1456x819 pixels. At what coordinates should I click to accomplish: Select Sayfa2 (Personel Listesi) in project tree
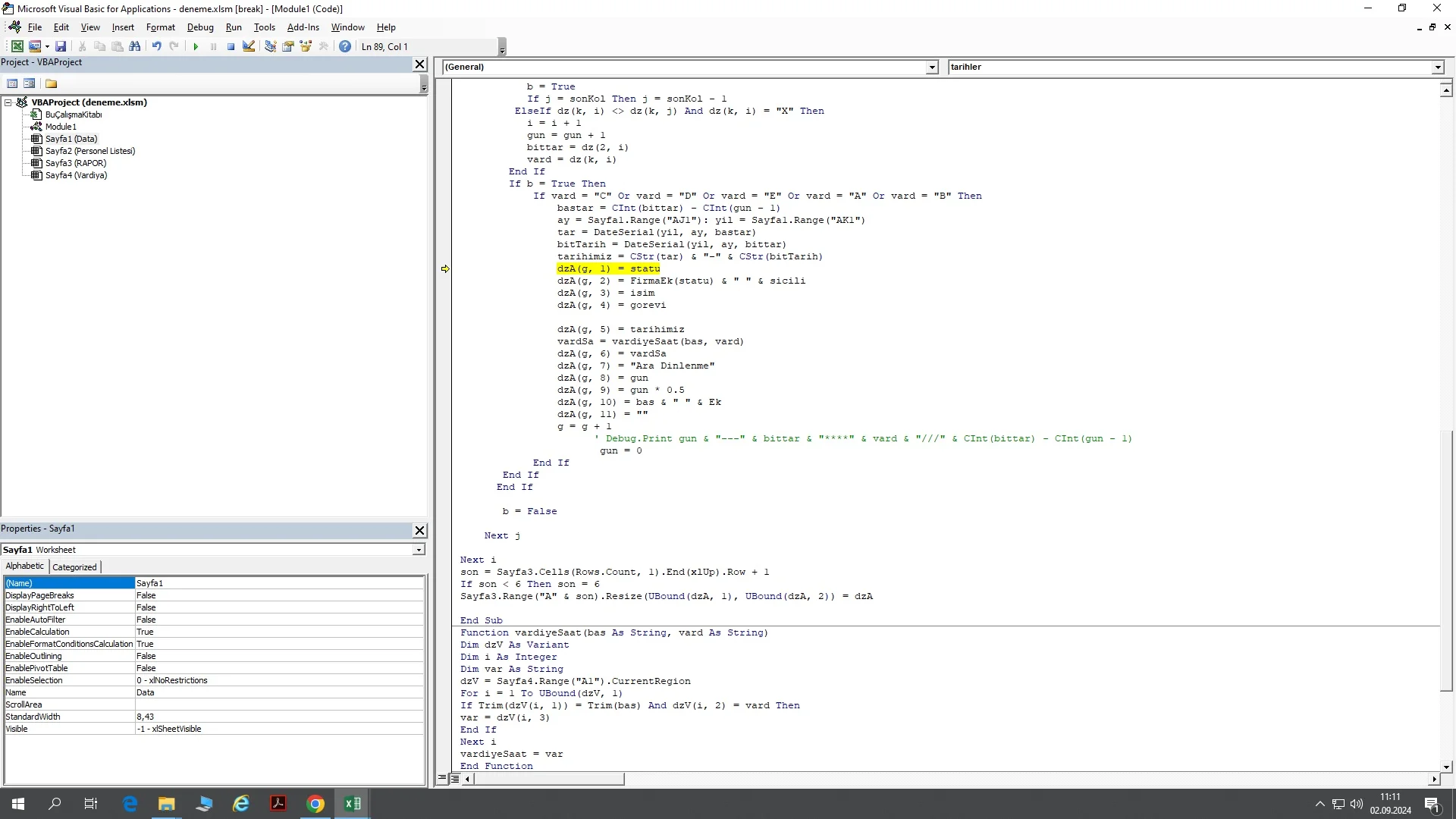[89, 151]
